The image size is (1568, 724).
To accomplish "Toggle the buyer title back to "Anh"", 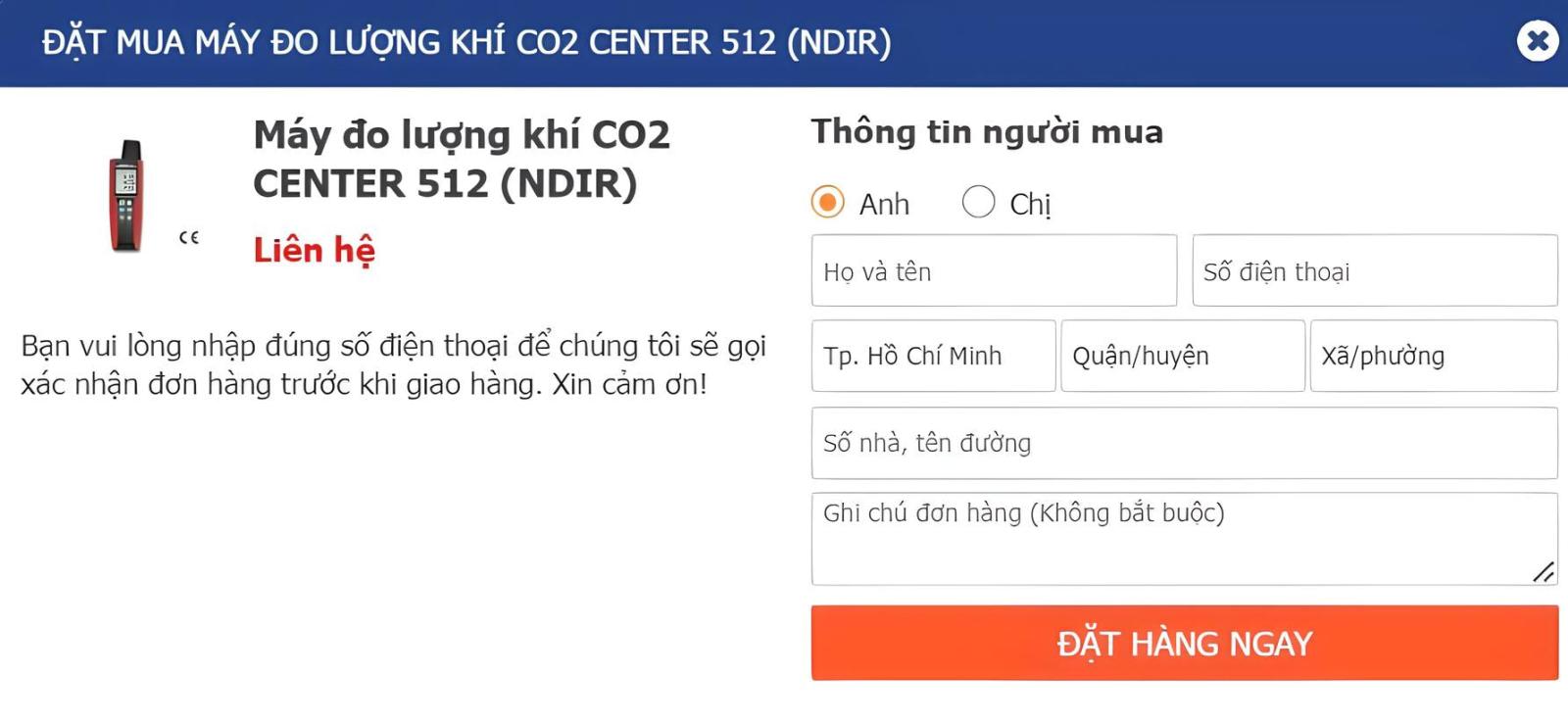I will [x=828, y=203].
